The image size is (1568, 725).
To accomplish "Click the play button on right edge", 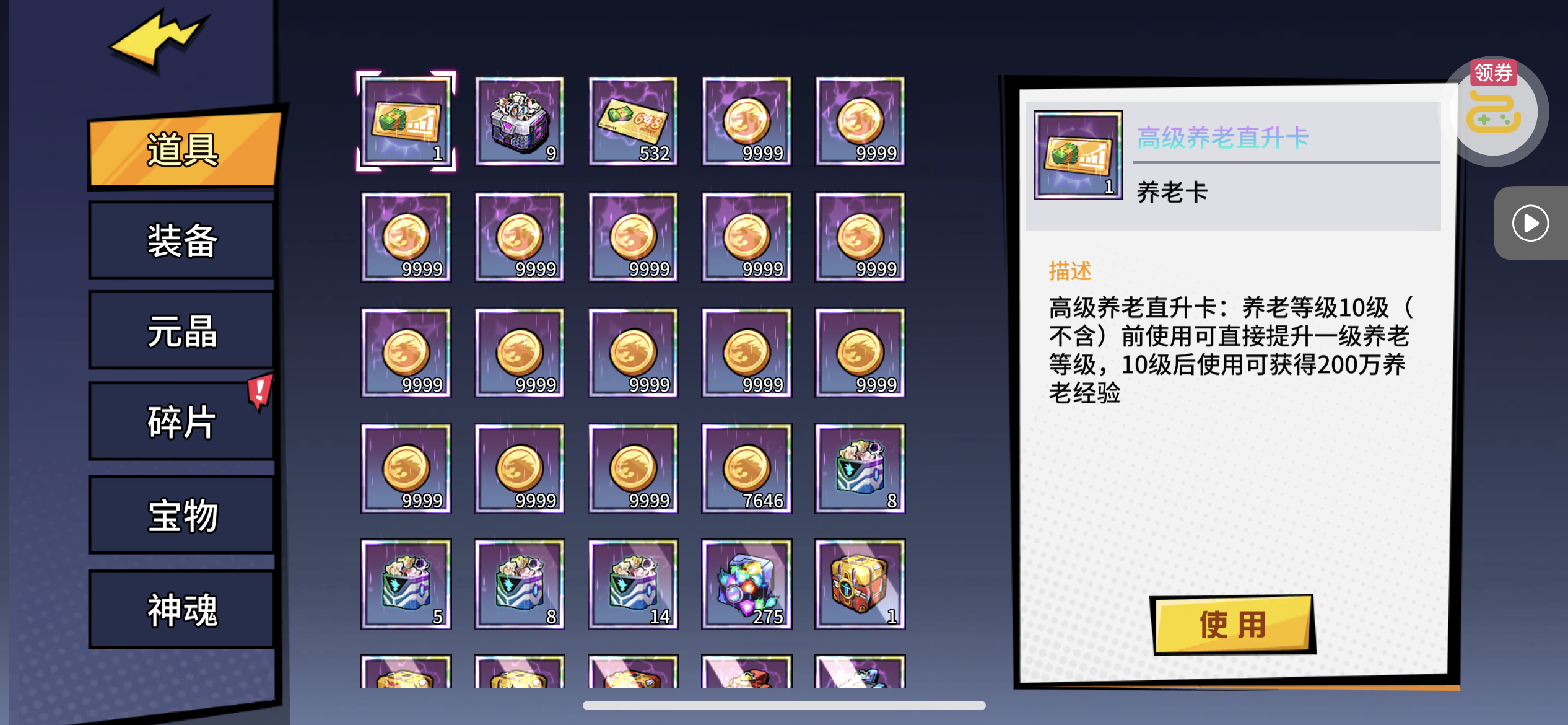I will (x=1530, y=223).
